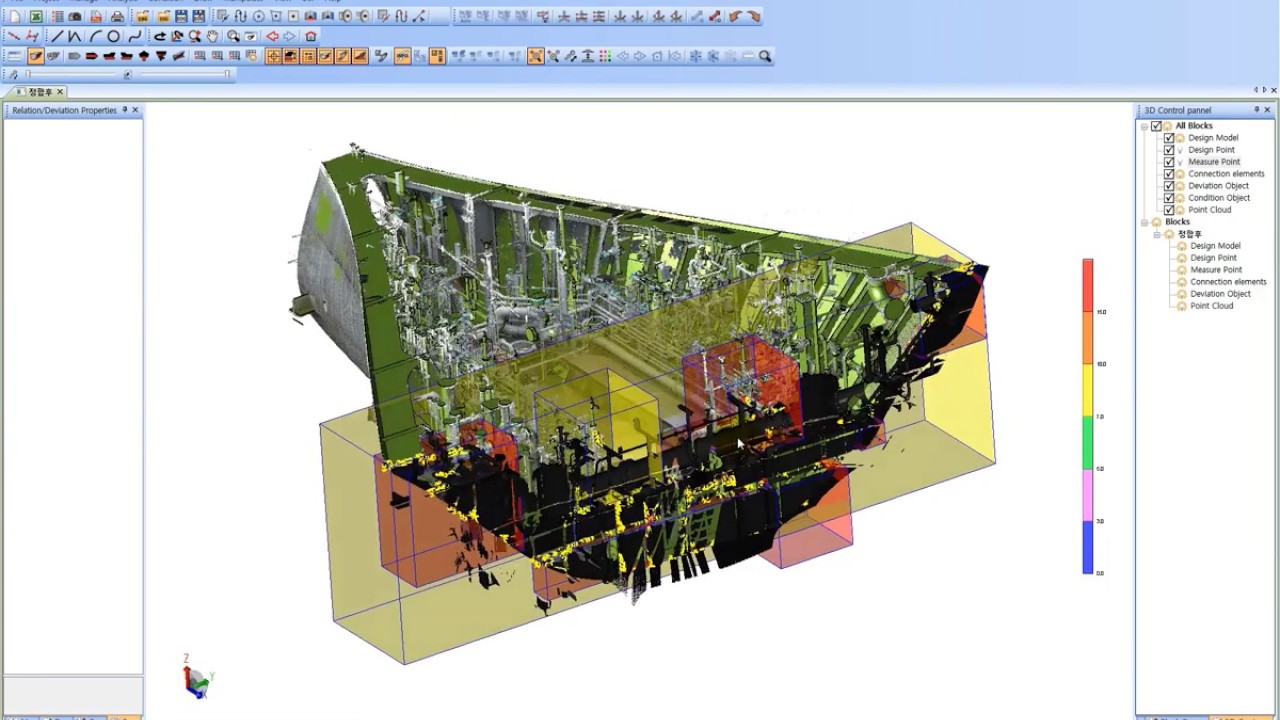Select Measure Point under the 정합후 block

click(1216, 270)
